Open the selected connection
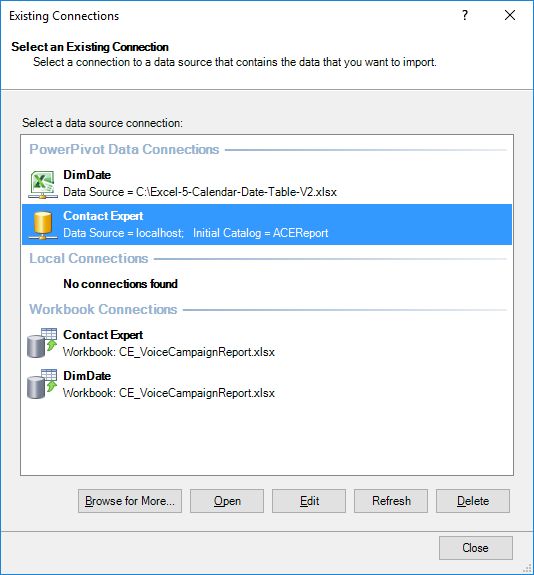 coord(227,501)
